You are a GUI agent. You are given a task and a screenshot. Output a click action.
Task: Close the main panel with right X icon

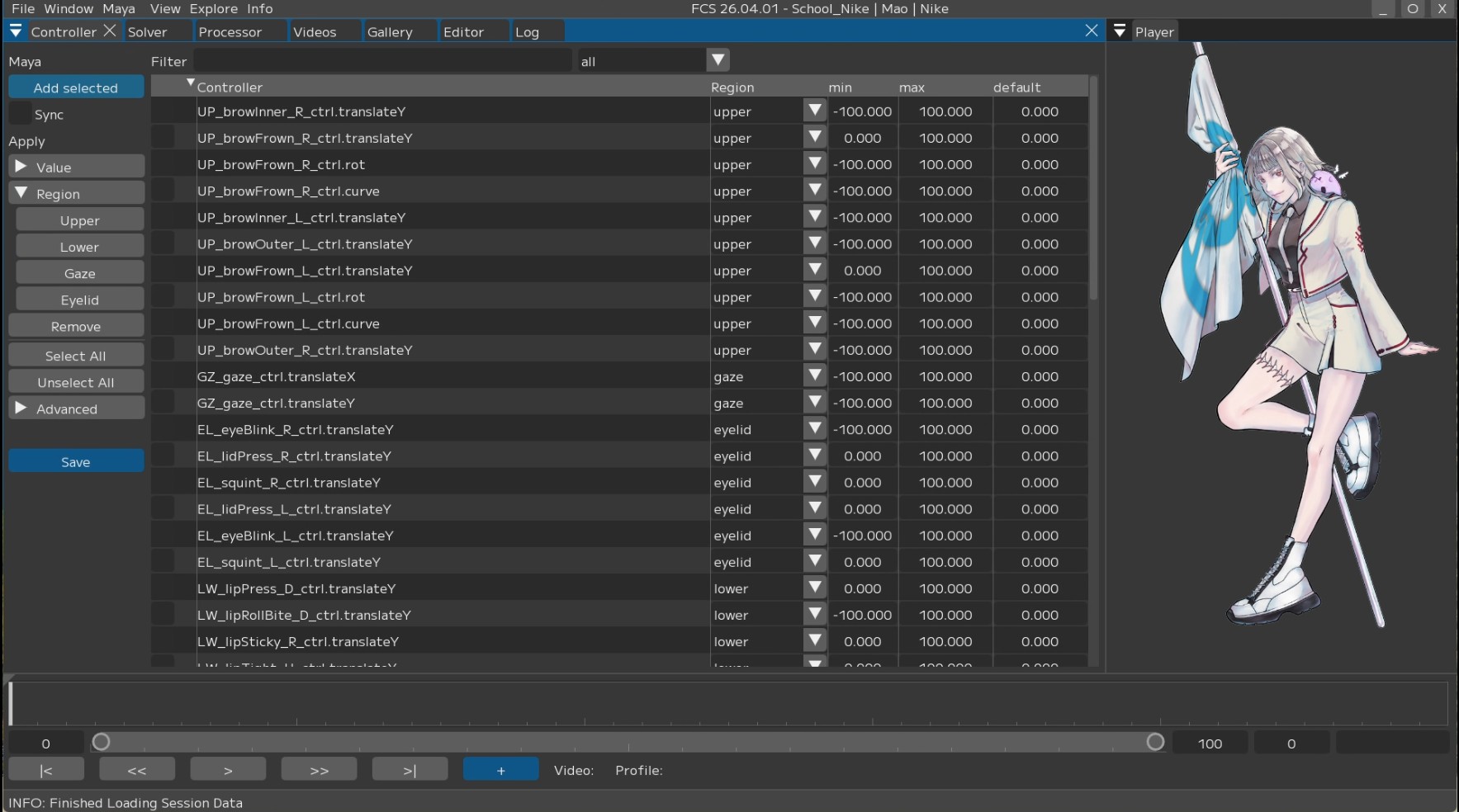[x=1092, y=31]
